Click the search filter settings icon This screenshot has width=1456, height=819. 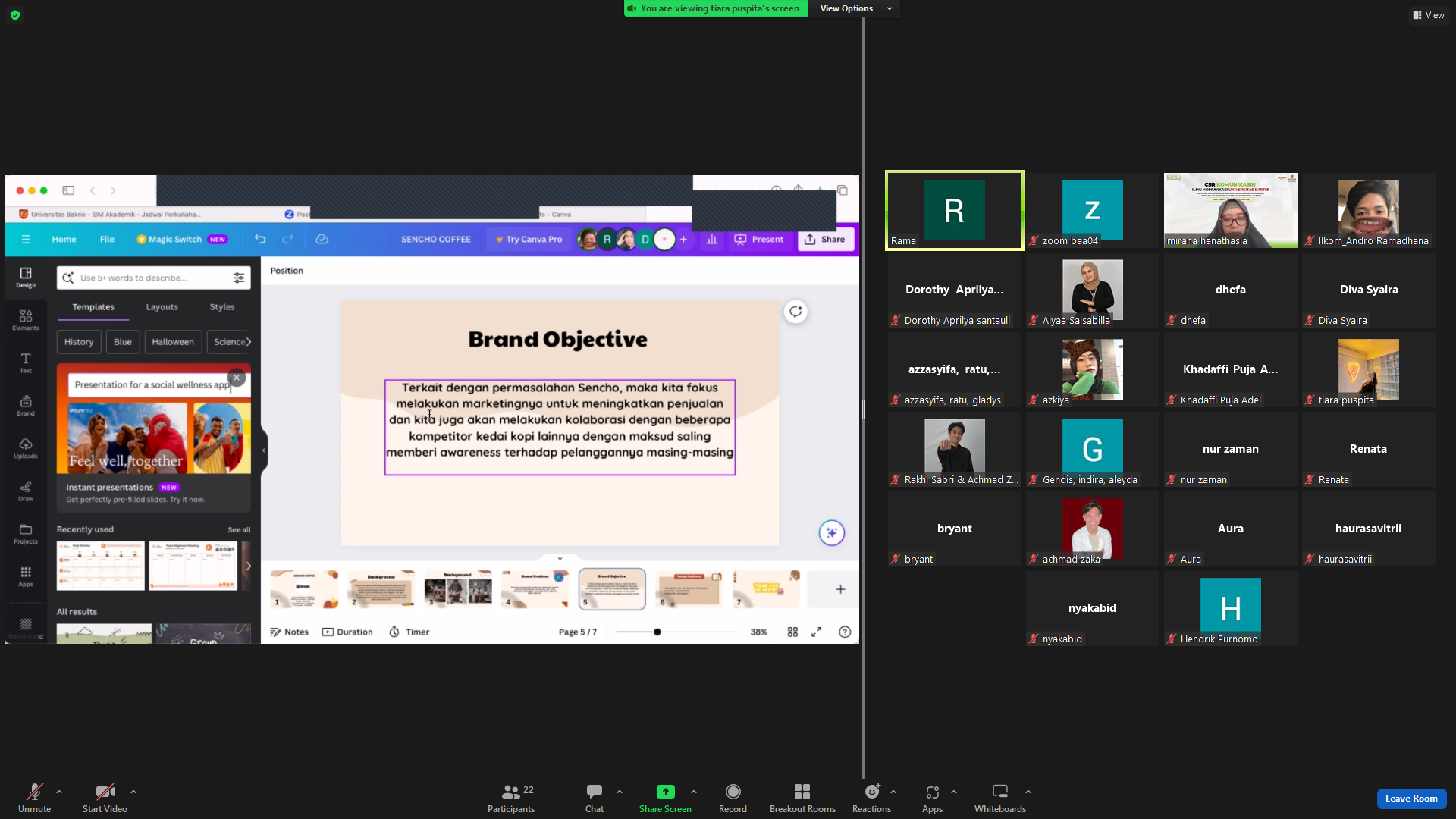[x=239, y=278]
